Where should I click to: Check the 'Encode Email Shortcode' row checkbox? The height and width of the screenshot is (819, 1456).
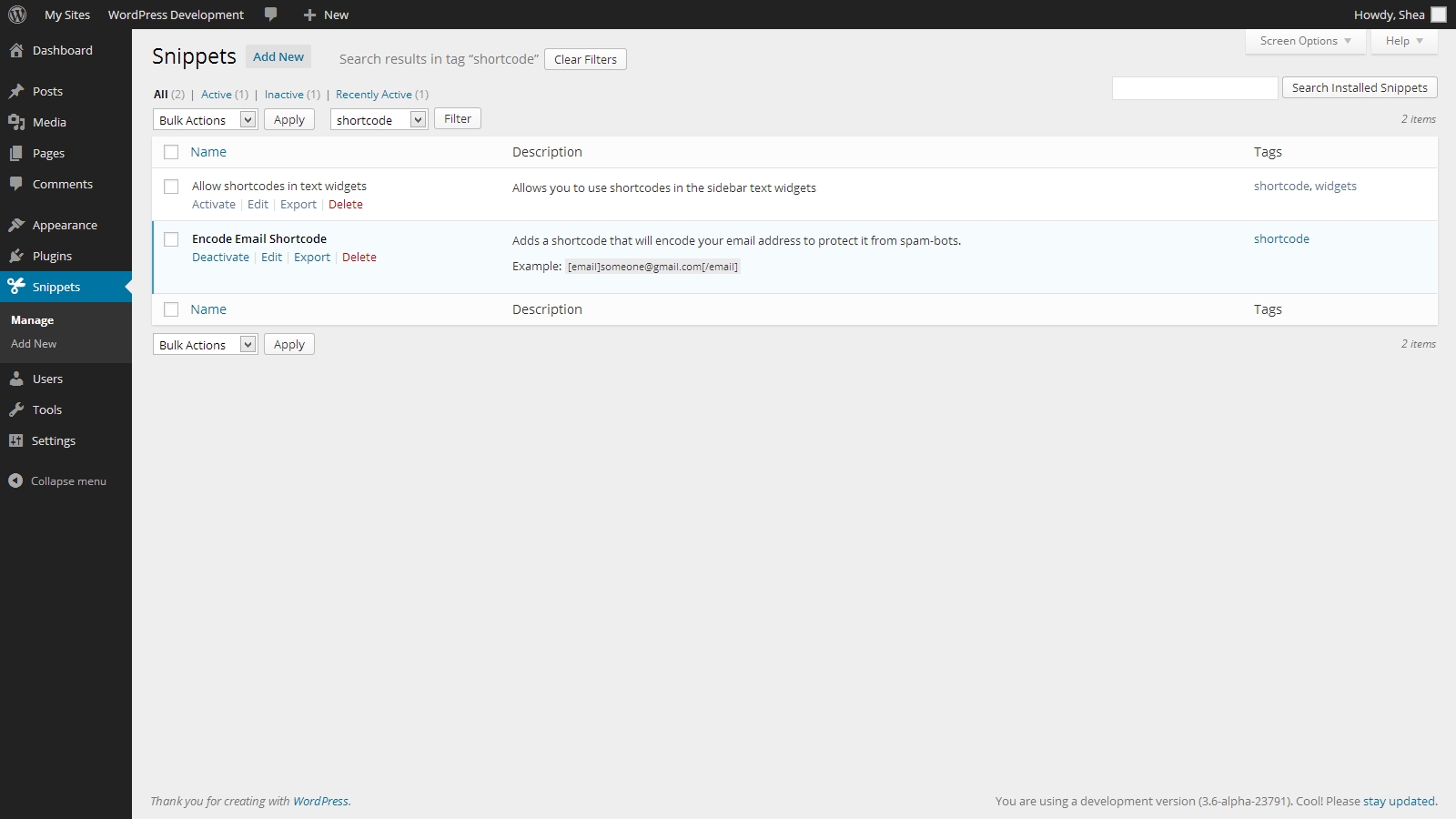pos(171,239)
